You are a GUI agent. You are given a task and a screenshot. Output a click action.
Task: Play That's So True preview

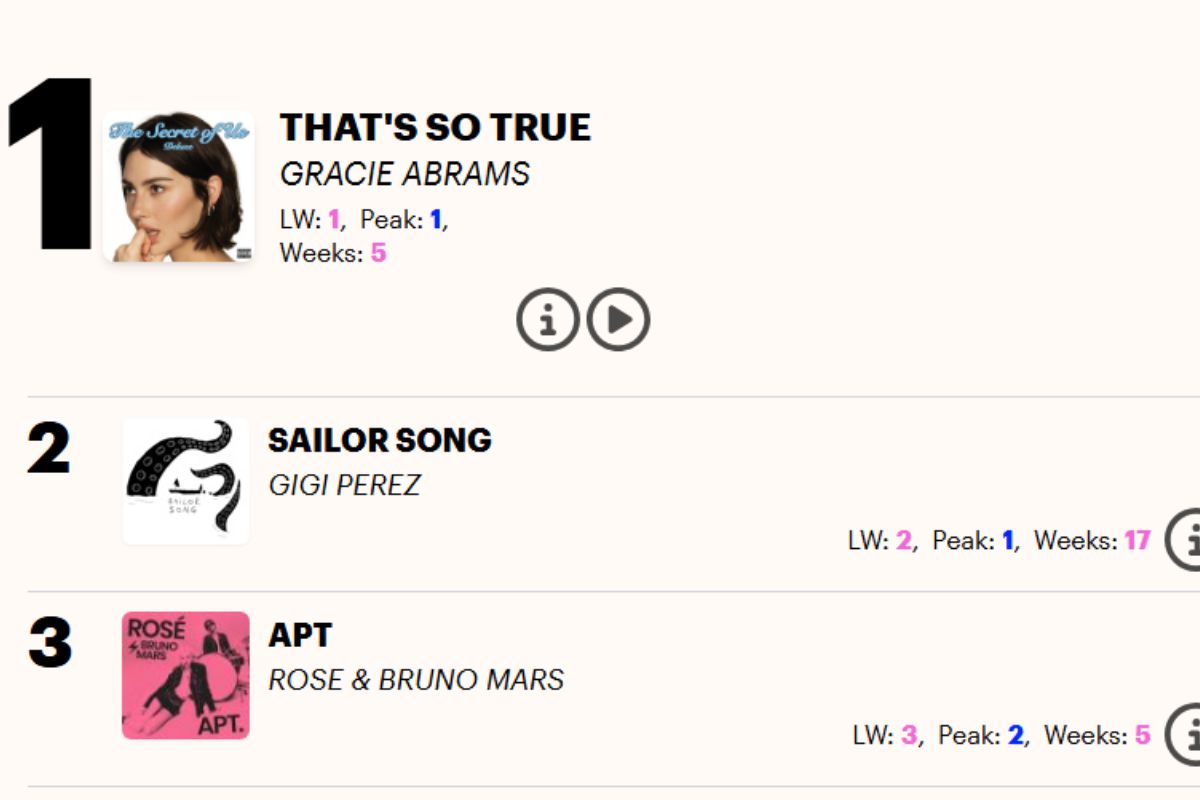(618, 319)
